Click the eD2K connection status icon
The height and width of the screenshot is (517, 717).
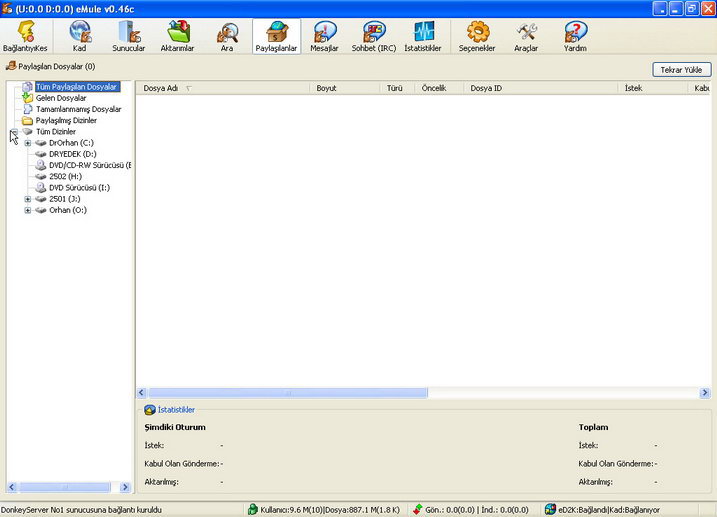pos(550,509)
